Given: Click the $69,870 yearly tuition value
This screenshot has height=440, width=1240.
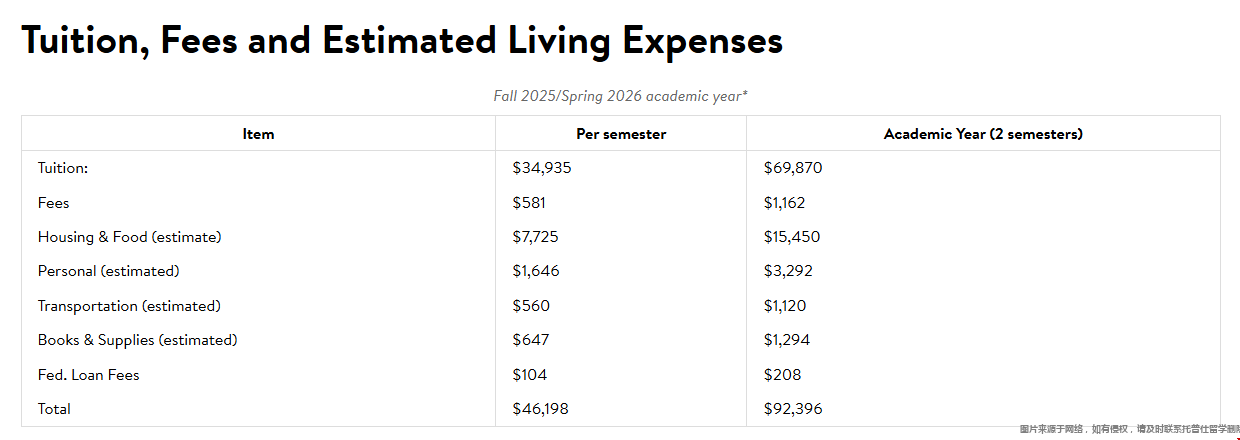Looking at the screenshot, I should tap(793, 168).
